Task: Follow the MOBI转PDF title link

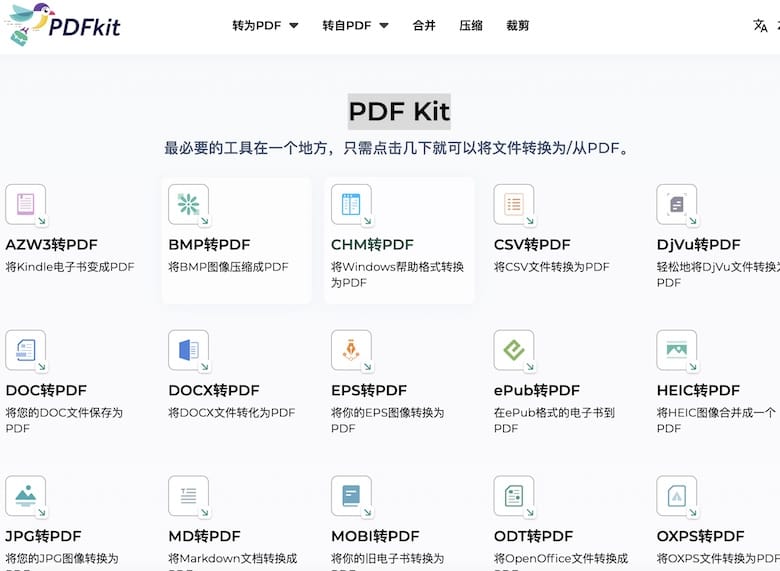Action: click(375, 536)
